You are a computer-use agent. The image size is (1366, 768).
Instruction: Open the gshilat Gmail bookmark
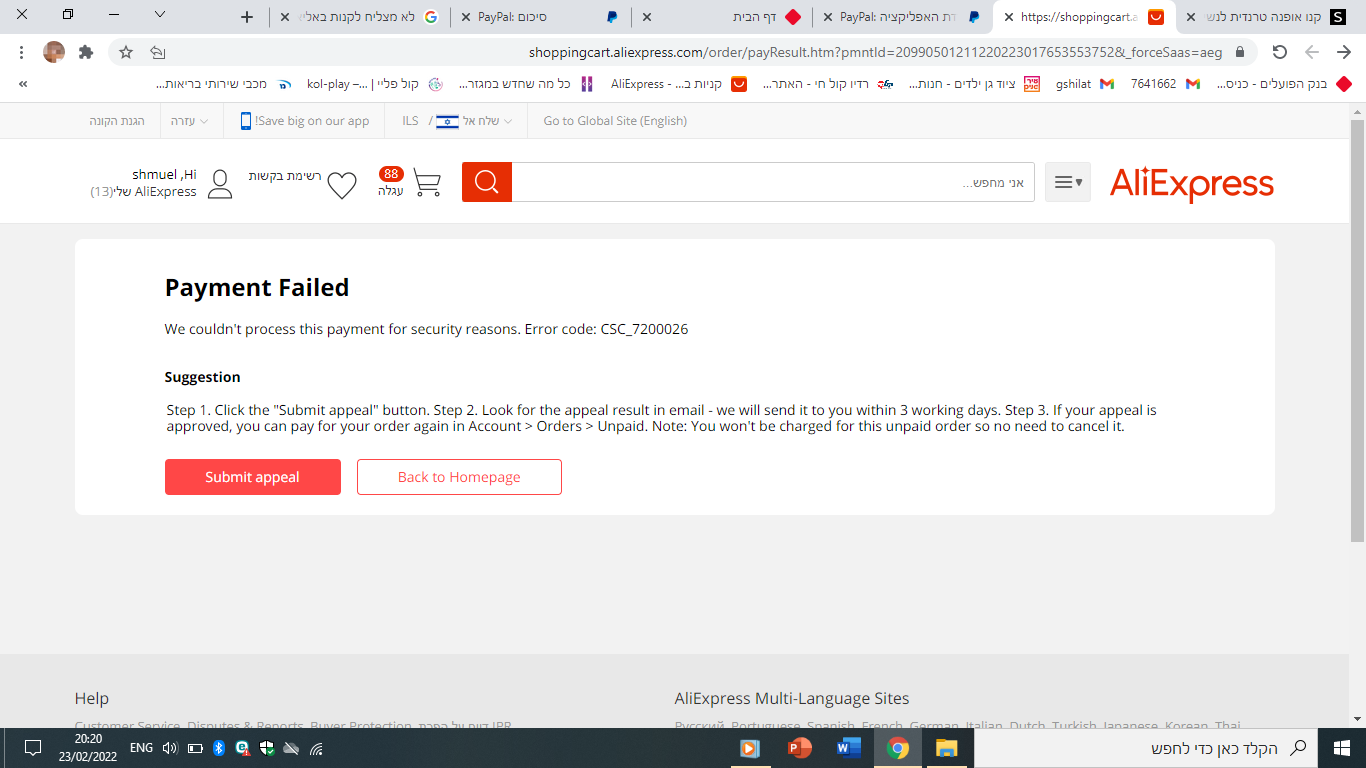pos(1085,84)
